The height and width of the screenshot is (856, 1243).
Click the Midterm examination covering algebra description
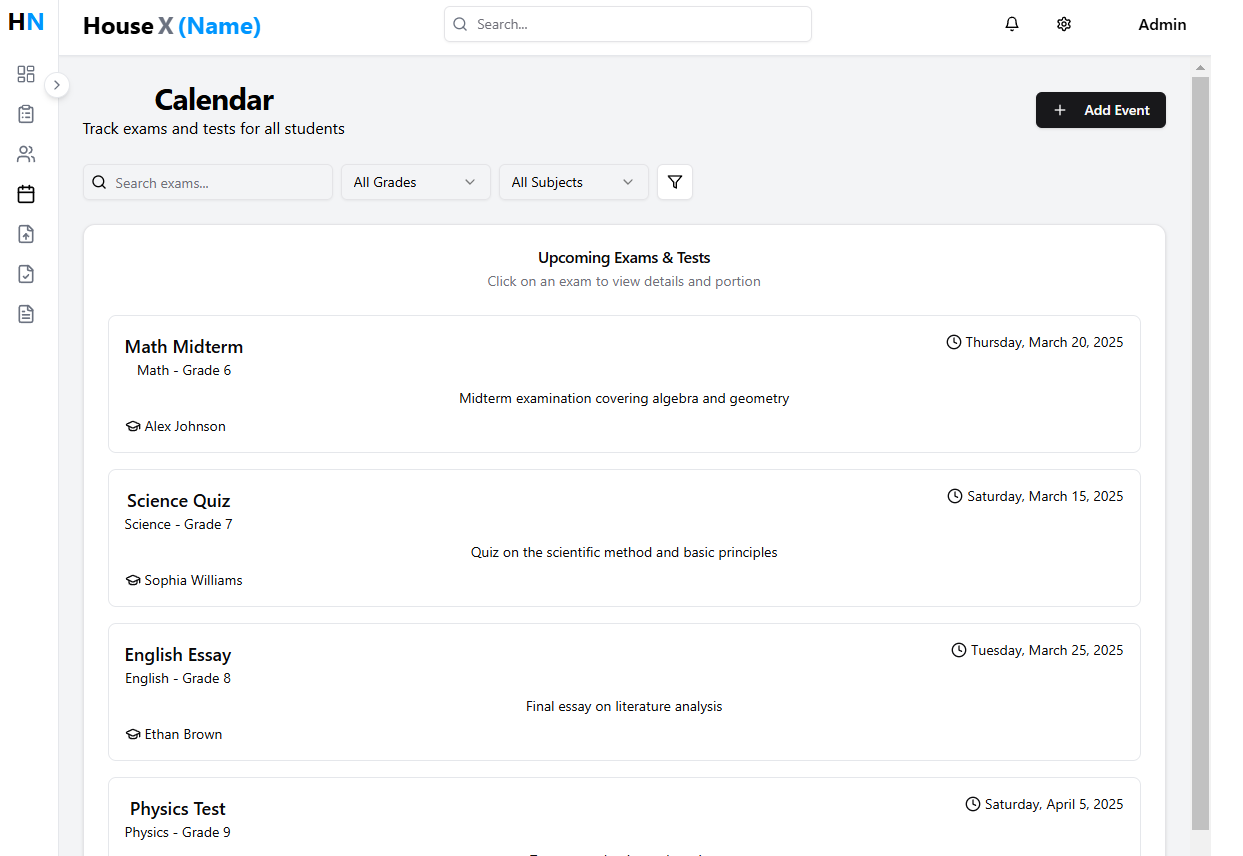[x=624, y=398]
